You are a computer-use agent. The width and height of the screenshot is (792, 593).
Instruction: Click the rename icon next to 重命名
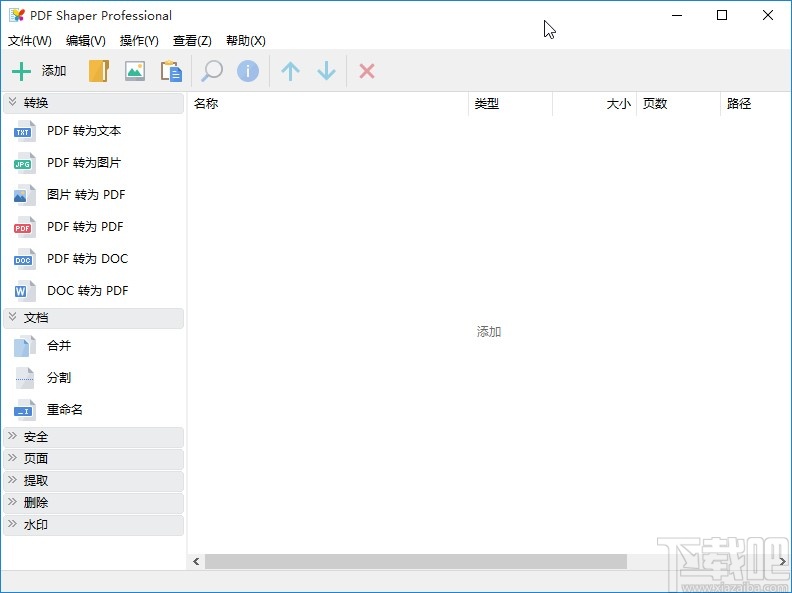[x=24, y=410]
